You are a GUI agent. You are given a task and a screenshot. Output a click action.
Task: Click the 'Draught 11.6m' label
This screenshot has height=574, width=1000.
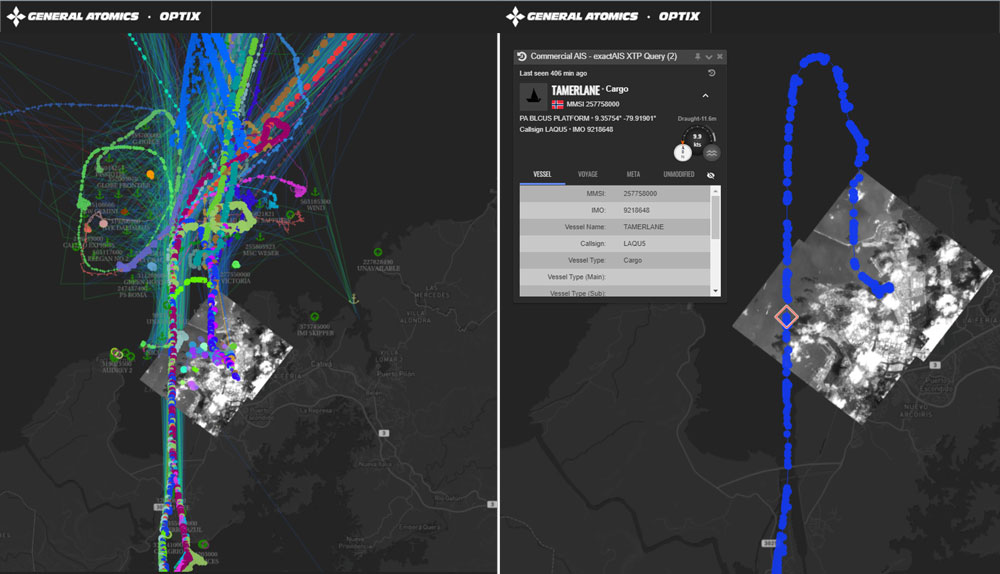pos(696,119)
